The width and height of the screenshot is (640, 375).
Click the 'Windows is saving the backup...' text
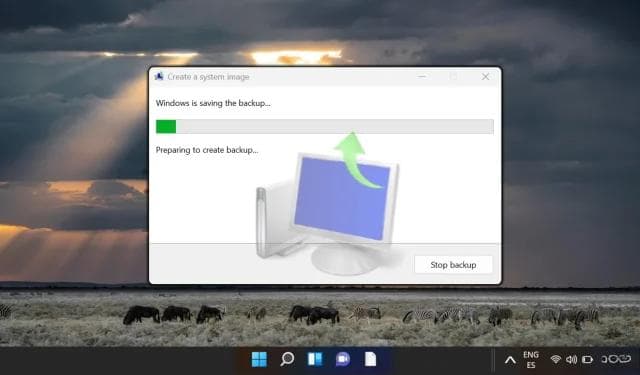coord(213,103)
